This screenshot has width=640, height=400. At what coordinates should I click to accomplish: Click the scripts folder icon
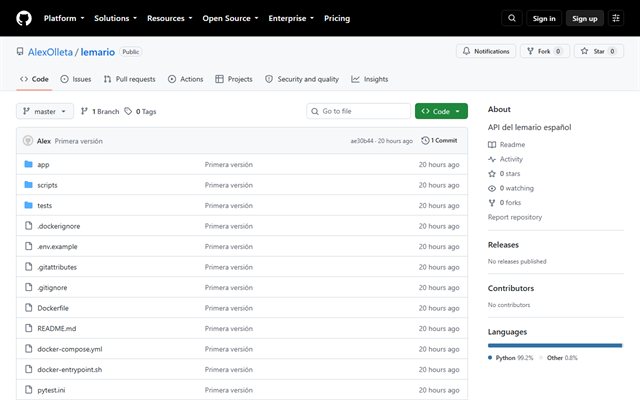(x=28, y=184)
